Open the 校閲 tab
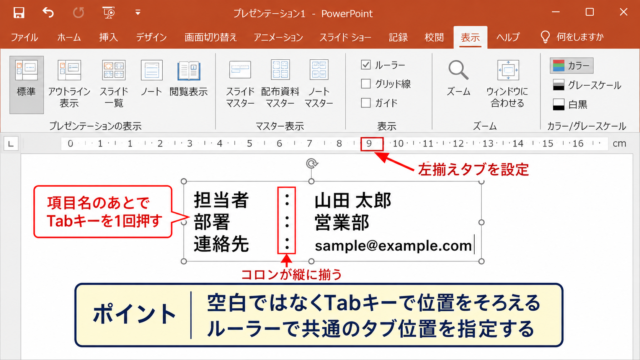640x360 pixels. 434,38
